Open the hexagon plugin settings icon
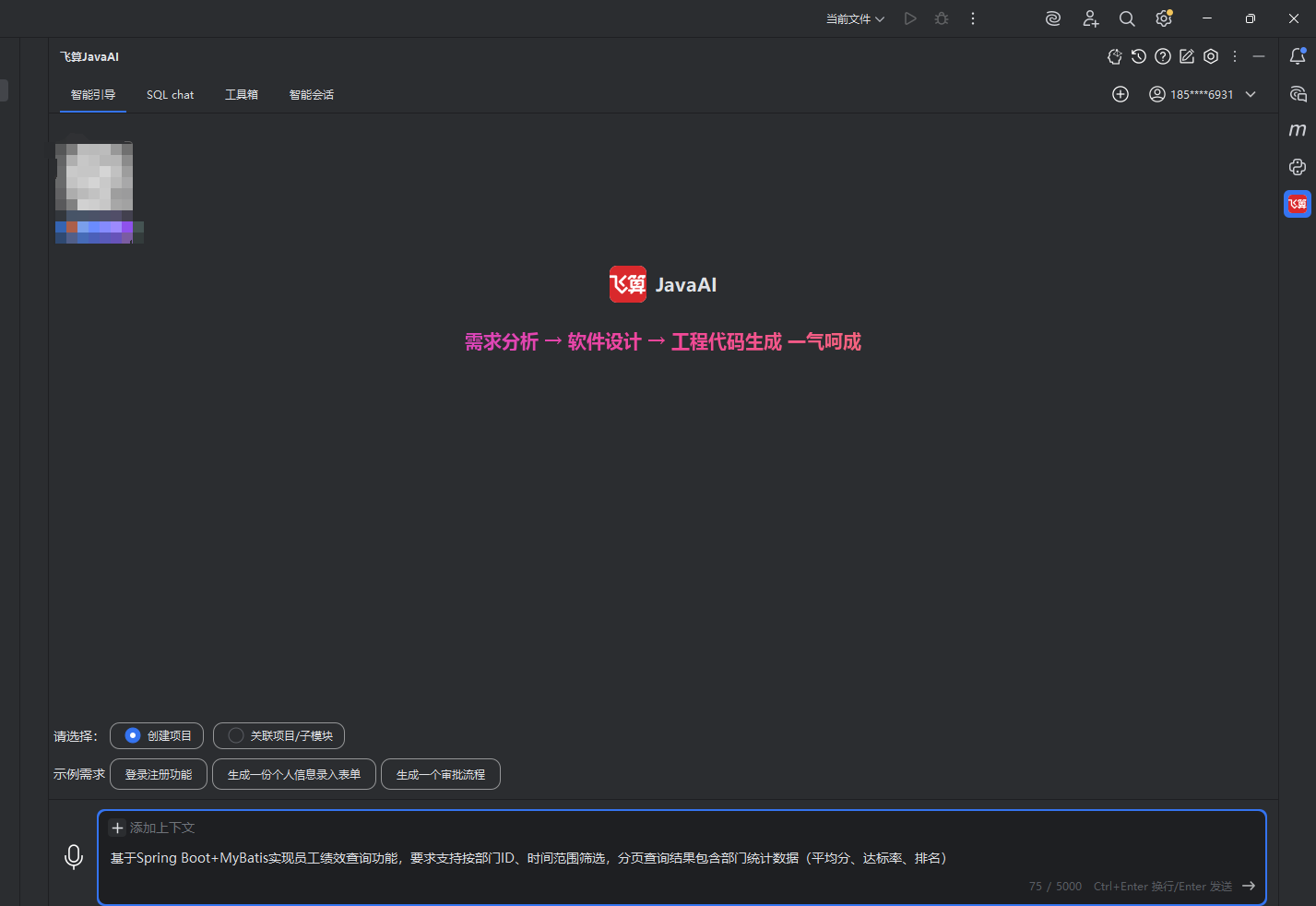The image size is (1316, 906). (x=1211, y=56)
